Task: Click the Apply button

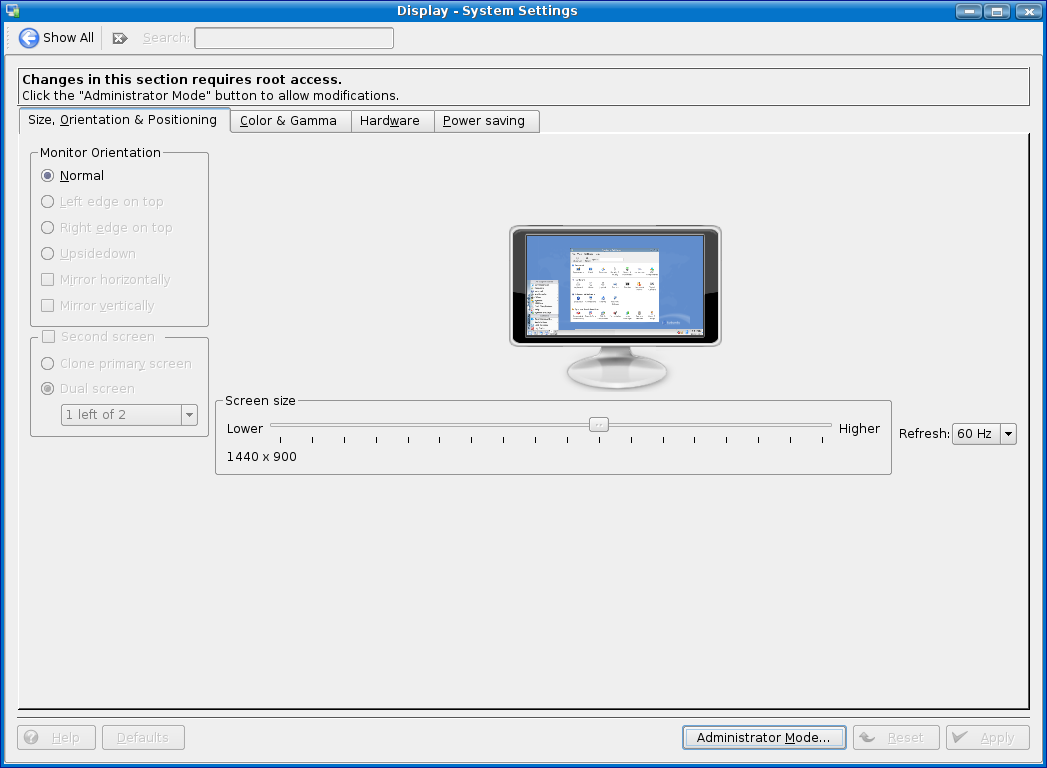Action: 987,738
